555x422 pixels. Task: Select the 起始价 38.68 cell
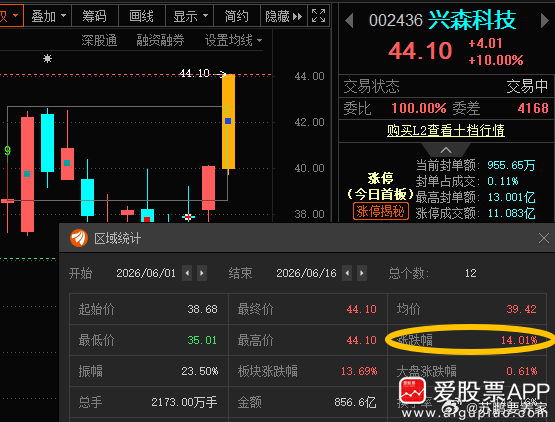pos(149,309)
